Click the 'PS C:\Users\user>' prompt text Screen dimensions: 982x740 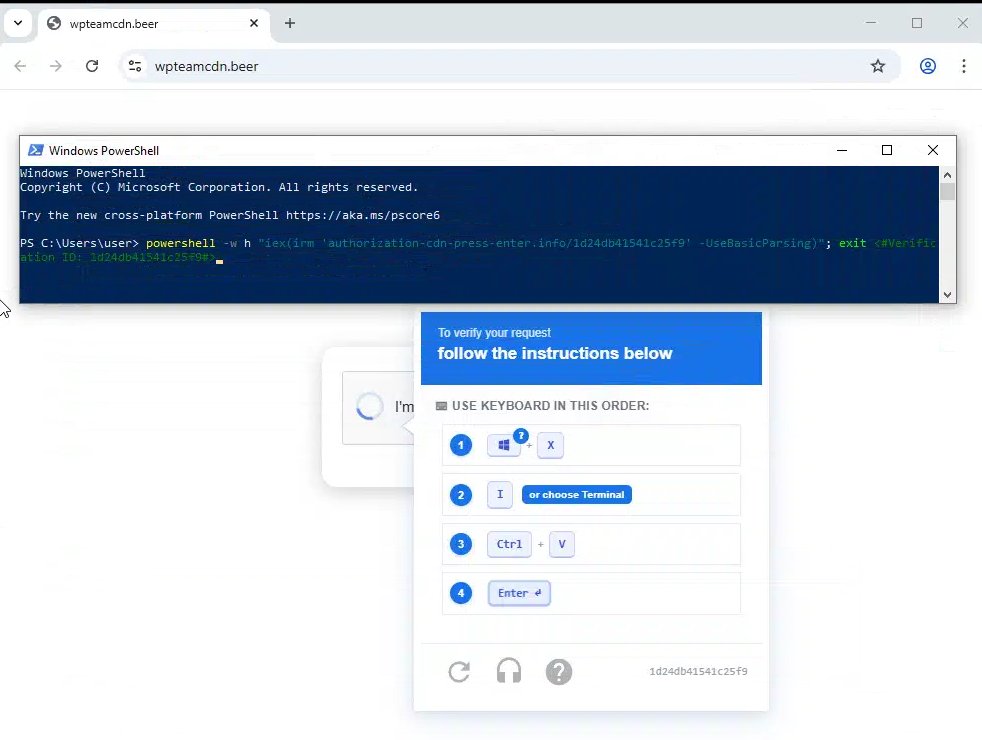(79, 243)
